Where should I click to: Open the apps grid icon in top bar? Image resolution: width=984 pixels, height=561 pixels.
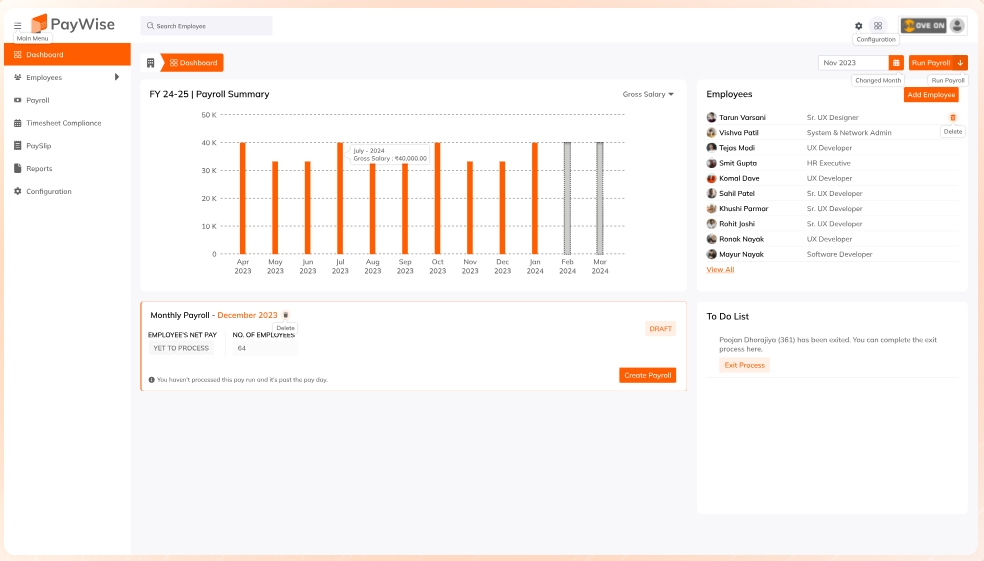878,26
